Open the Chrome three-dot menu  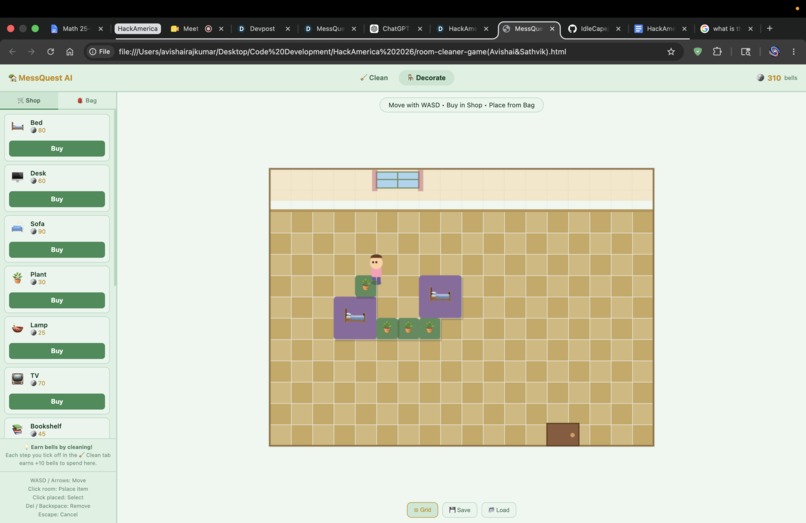click(794, 51)
